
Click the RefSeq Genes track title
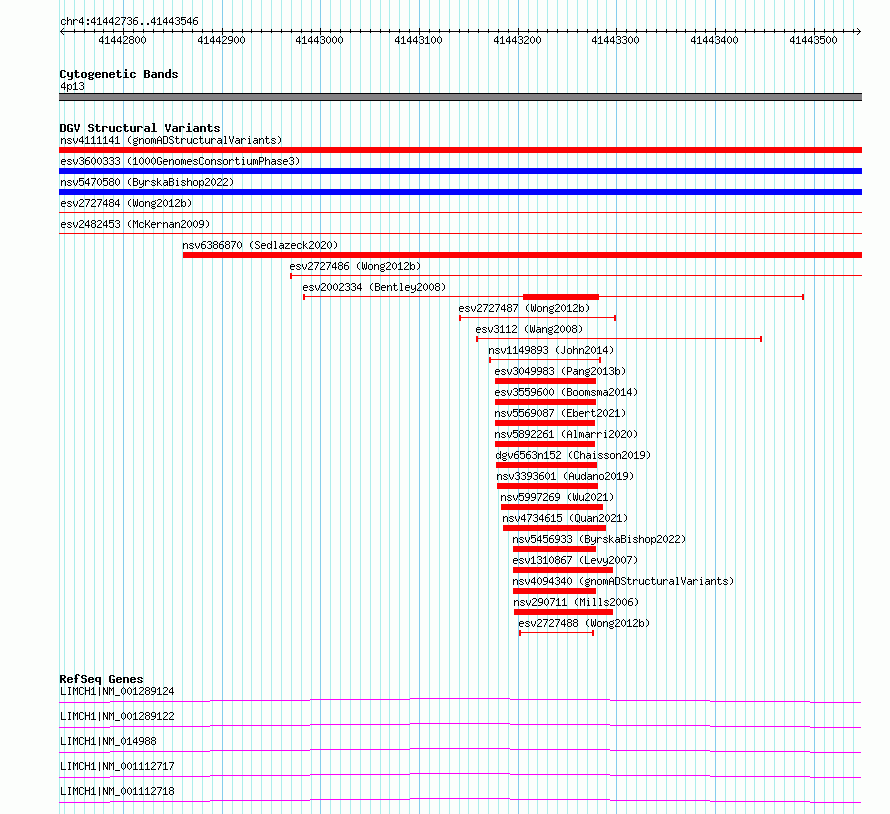101,679
